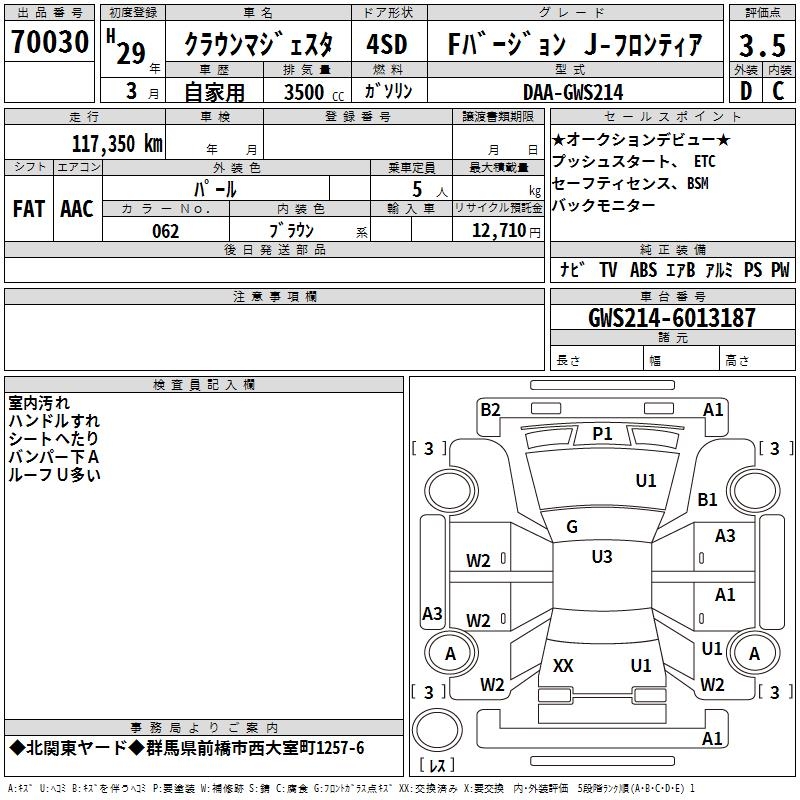Click the color number 062
This screenshot has height=800, width=800.
pos(165,231)
